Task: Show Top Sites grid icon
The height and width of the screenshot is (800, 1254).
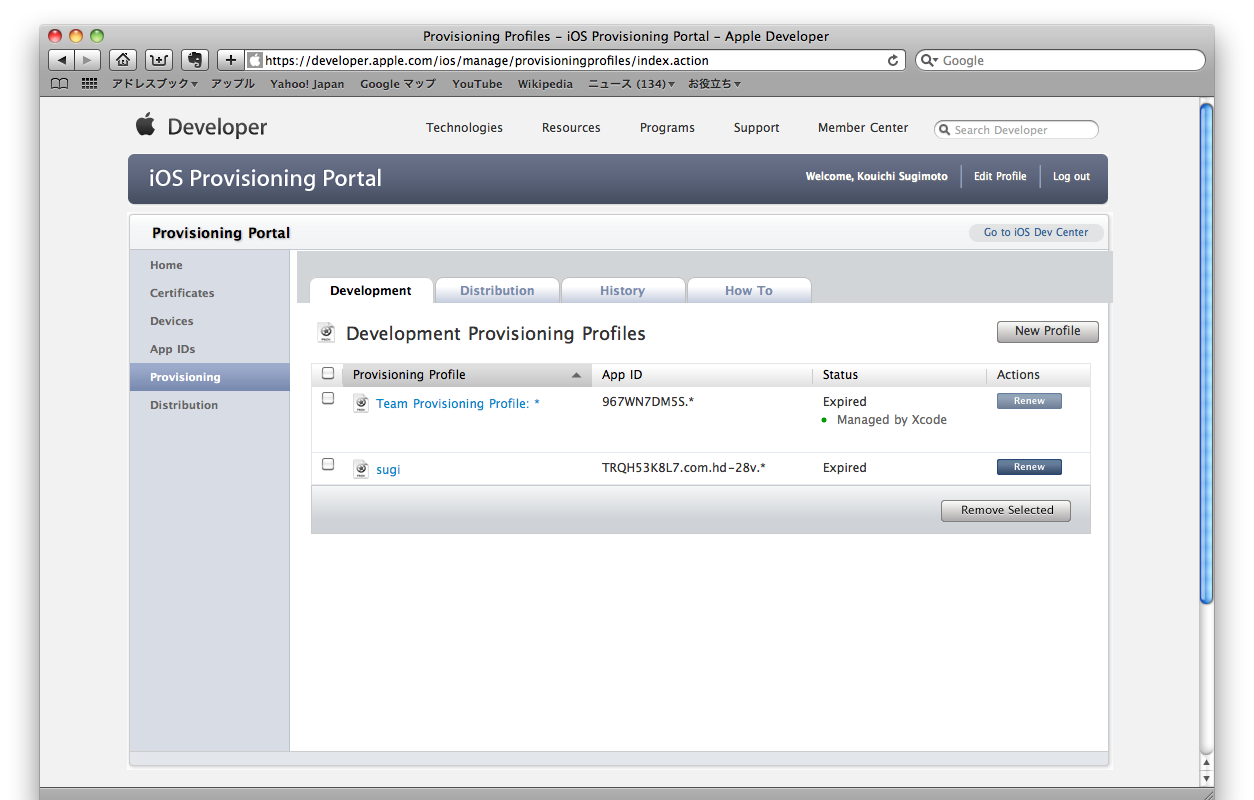Action: tap(89, 84)
